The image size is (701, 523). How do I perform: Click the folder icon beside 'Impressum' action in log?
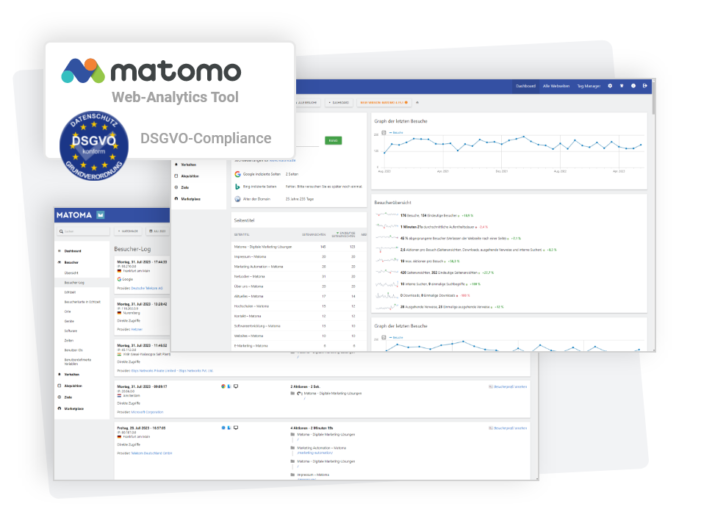pos(293,474)
